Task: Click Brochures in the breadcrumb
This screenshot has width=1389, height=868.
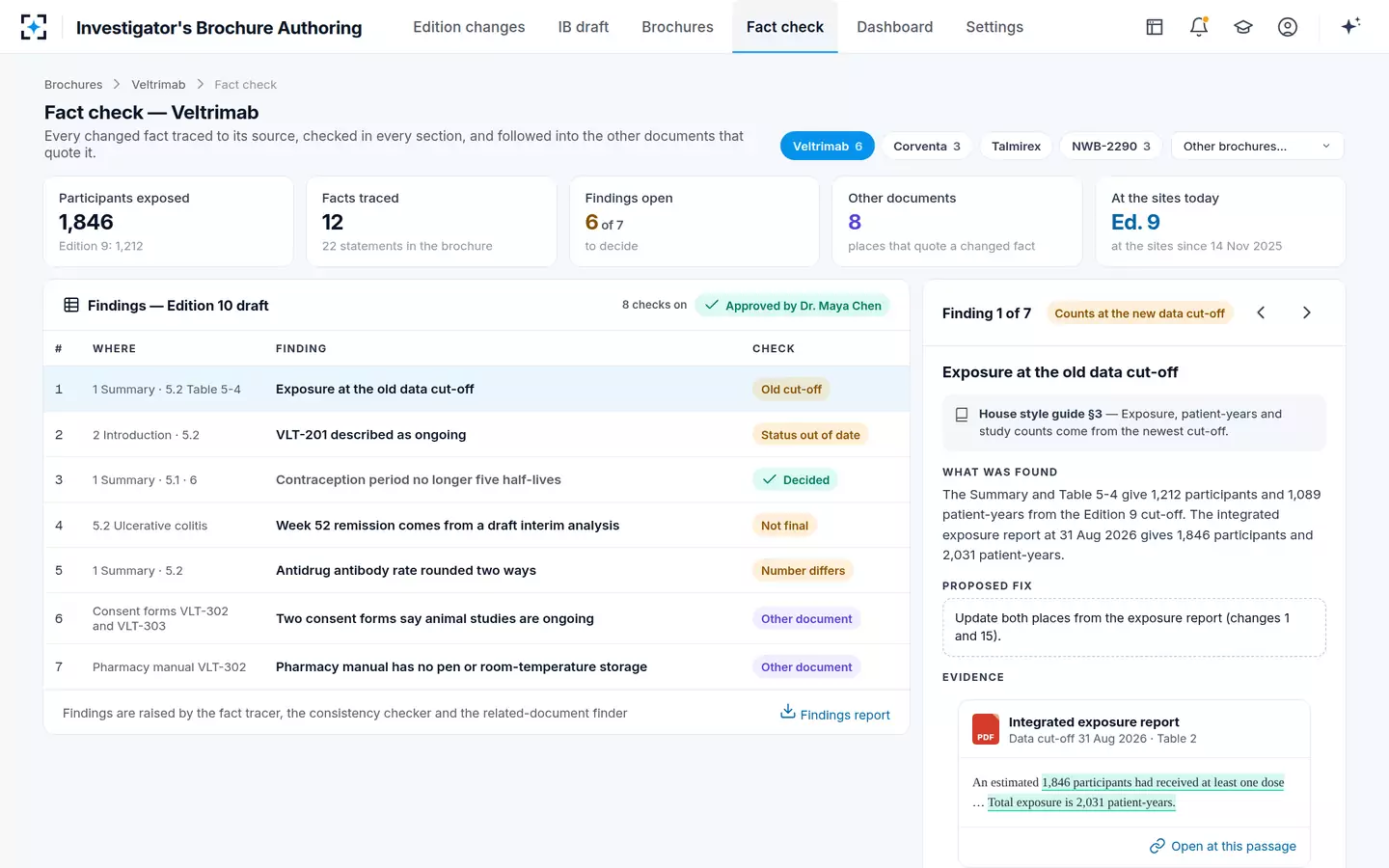Action: point(73,85)
